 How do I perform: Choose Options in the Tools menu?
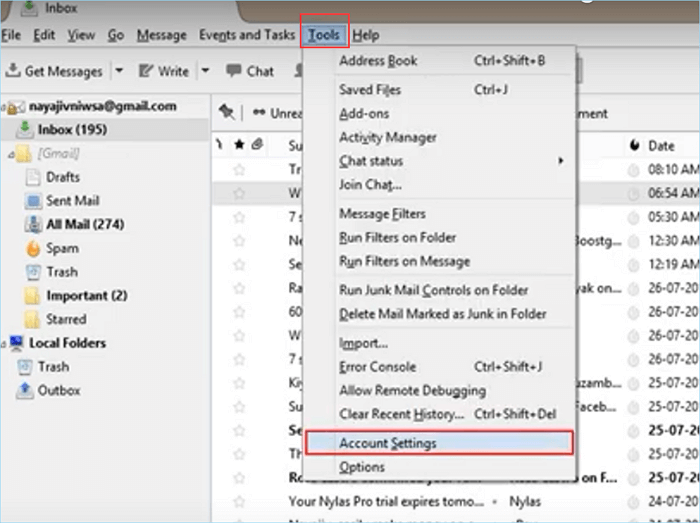pos(439,467)
